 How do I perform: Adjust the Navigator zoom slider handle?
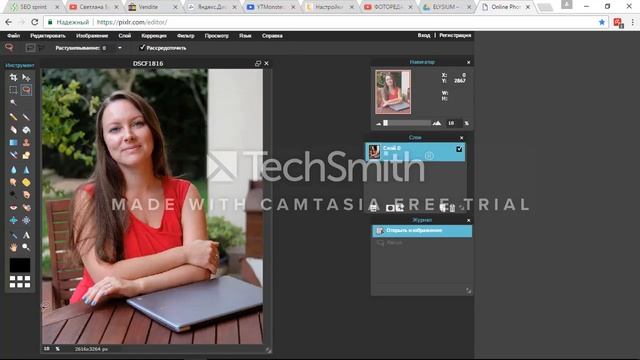tap(385, 123)
